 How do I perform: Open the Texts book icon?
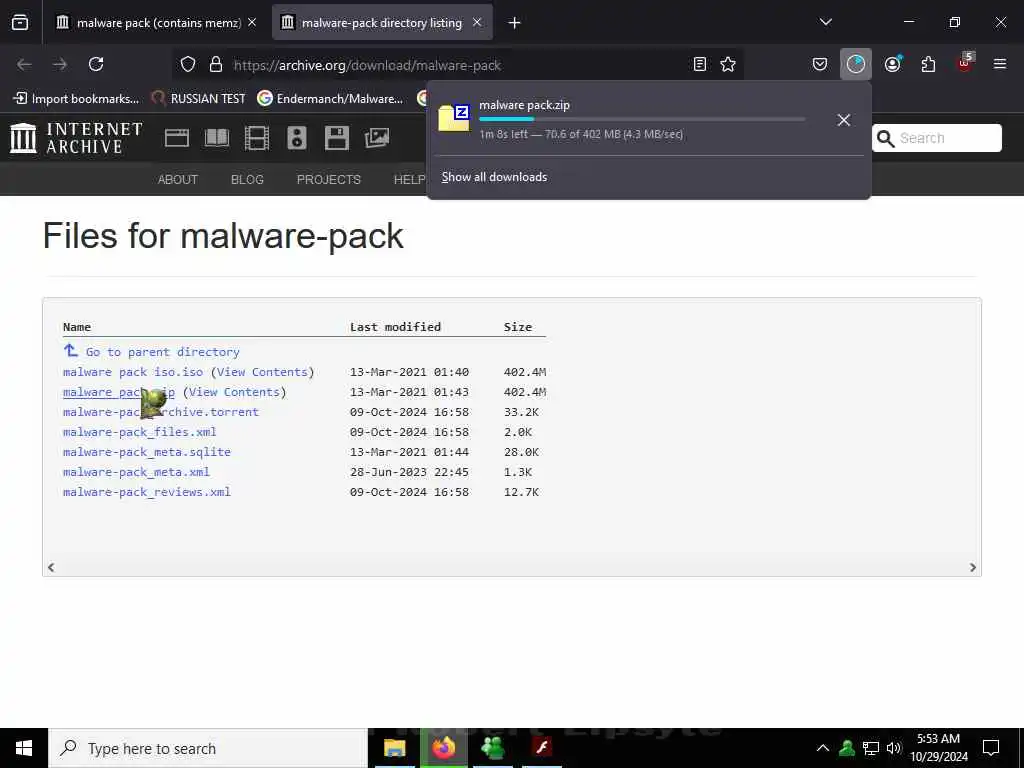pyautogui.click(x=217, y=138)
